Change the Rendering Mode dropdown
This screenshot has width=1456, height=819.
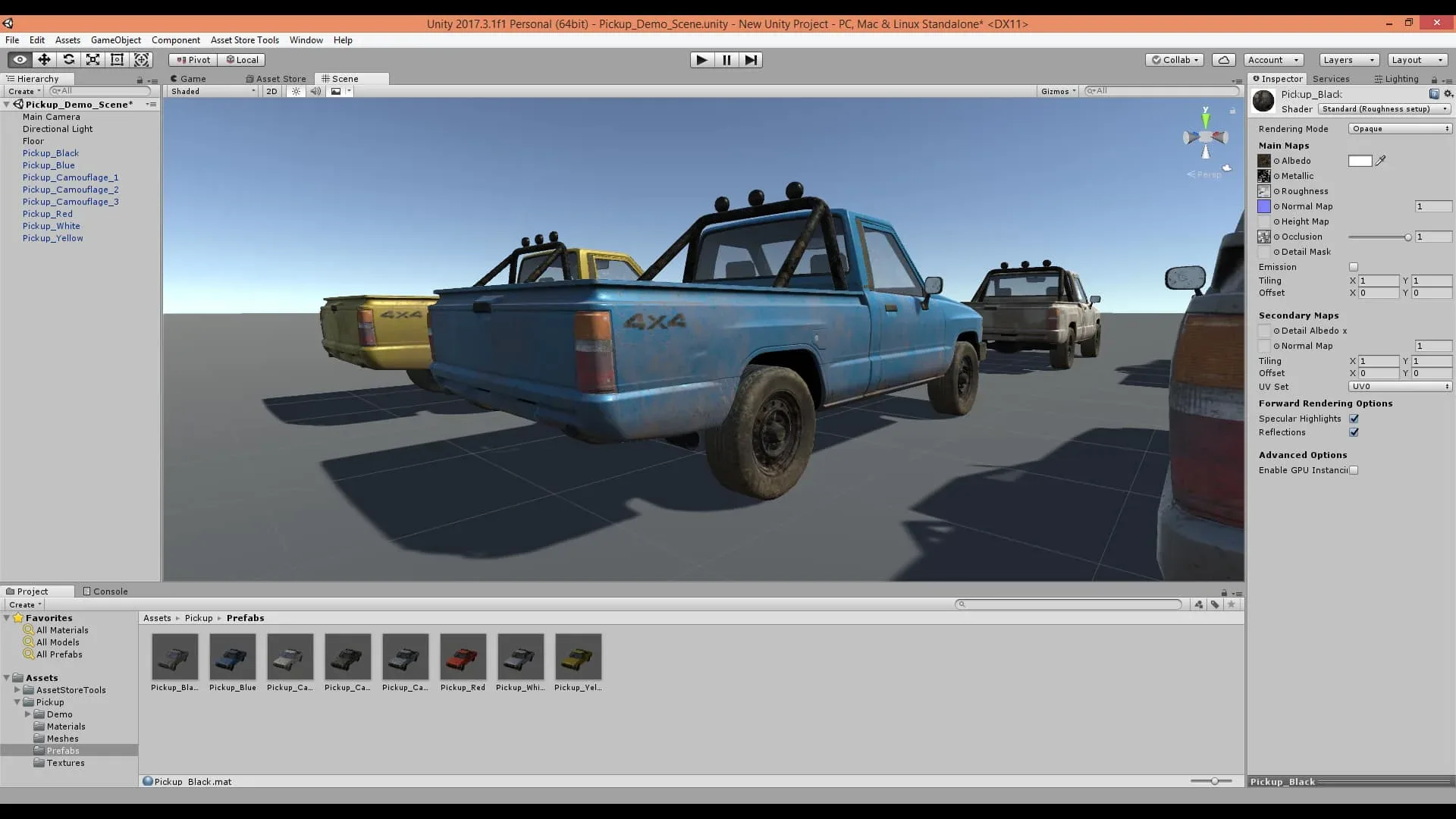pyautogui.click(x=1399, y=128)
